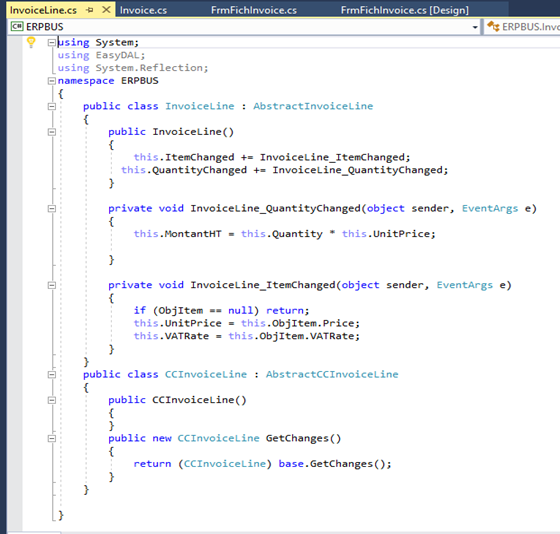Screen dimensions: 560x534
Task: Click the C# project icon beside ERPBUS
Action: [x=17, y=26]
